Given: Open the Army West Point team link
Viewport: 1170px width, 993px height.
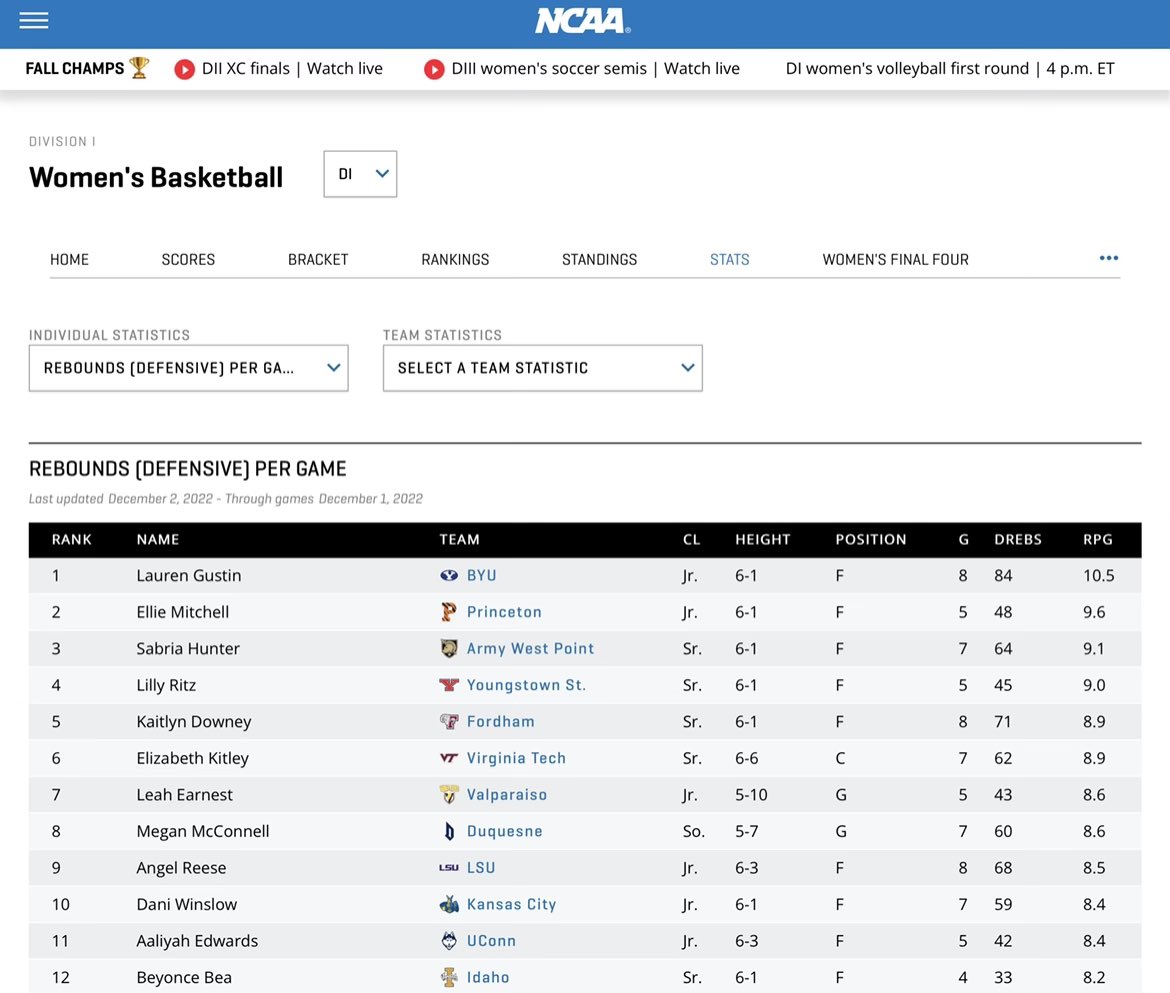Looking at the screenshot, I should (x=530, y=648).
